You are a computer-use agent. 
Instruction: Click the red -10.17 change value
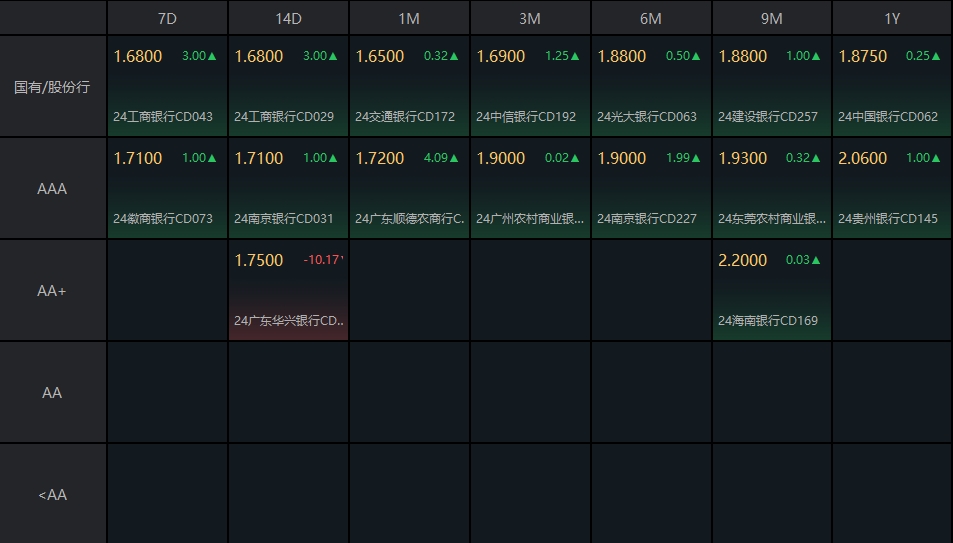[323, 260]
